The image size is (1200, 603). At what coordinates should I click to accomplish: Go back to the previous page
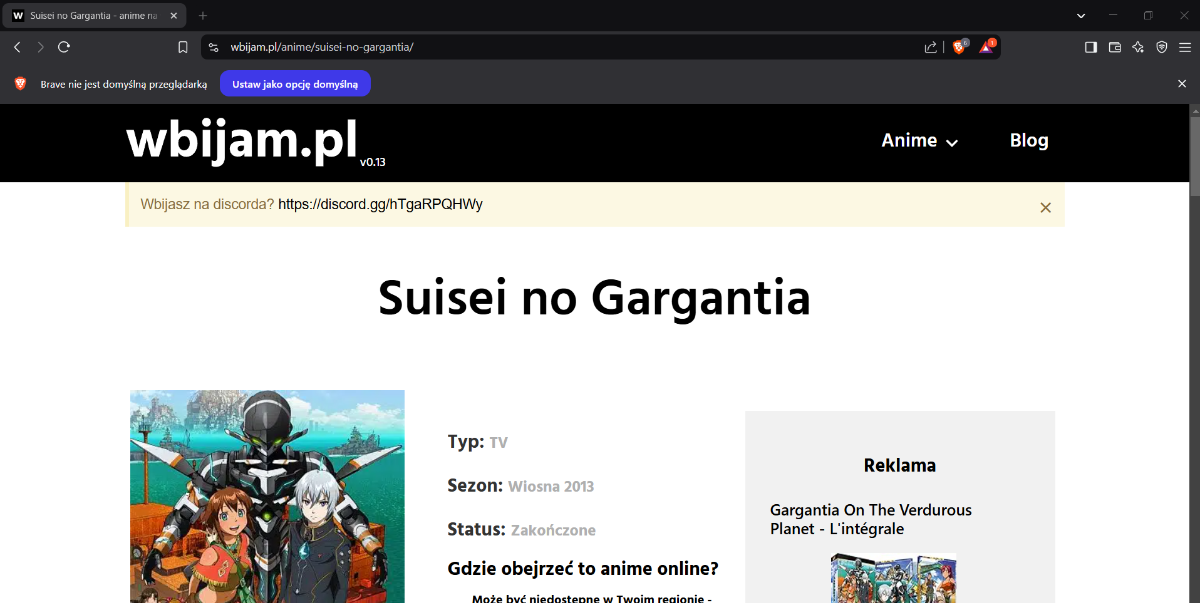coord(17,47)
